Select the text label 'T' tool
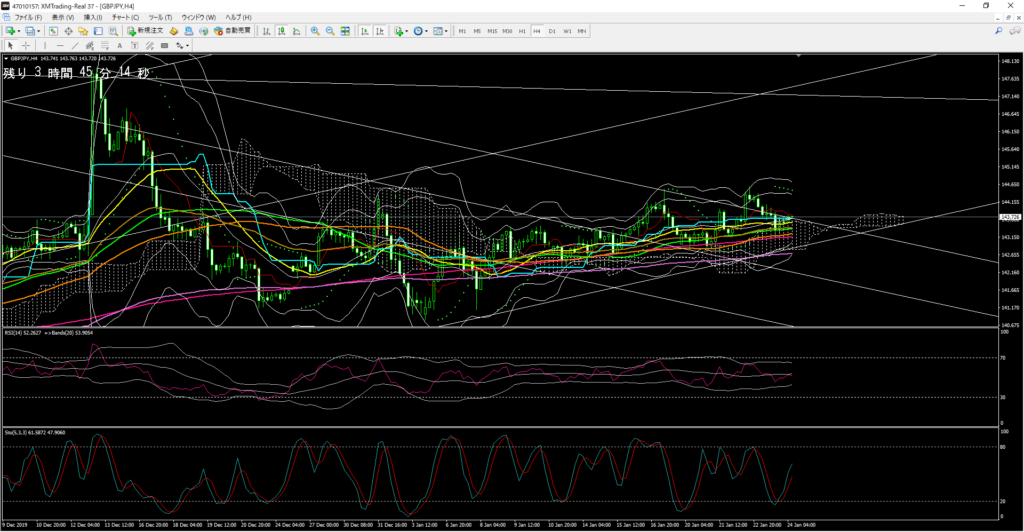Screen dimensions: 1024x532 pos(135,46)
